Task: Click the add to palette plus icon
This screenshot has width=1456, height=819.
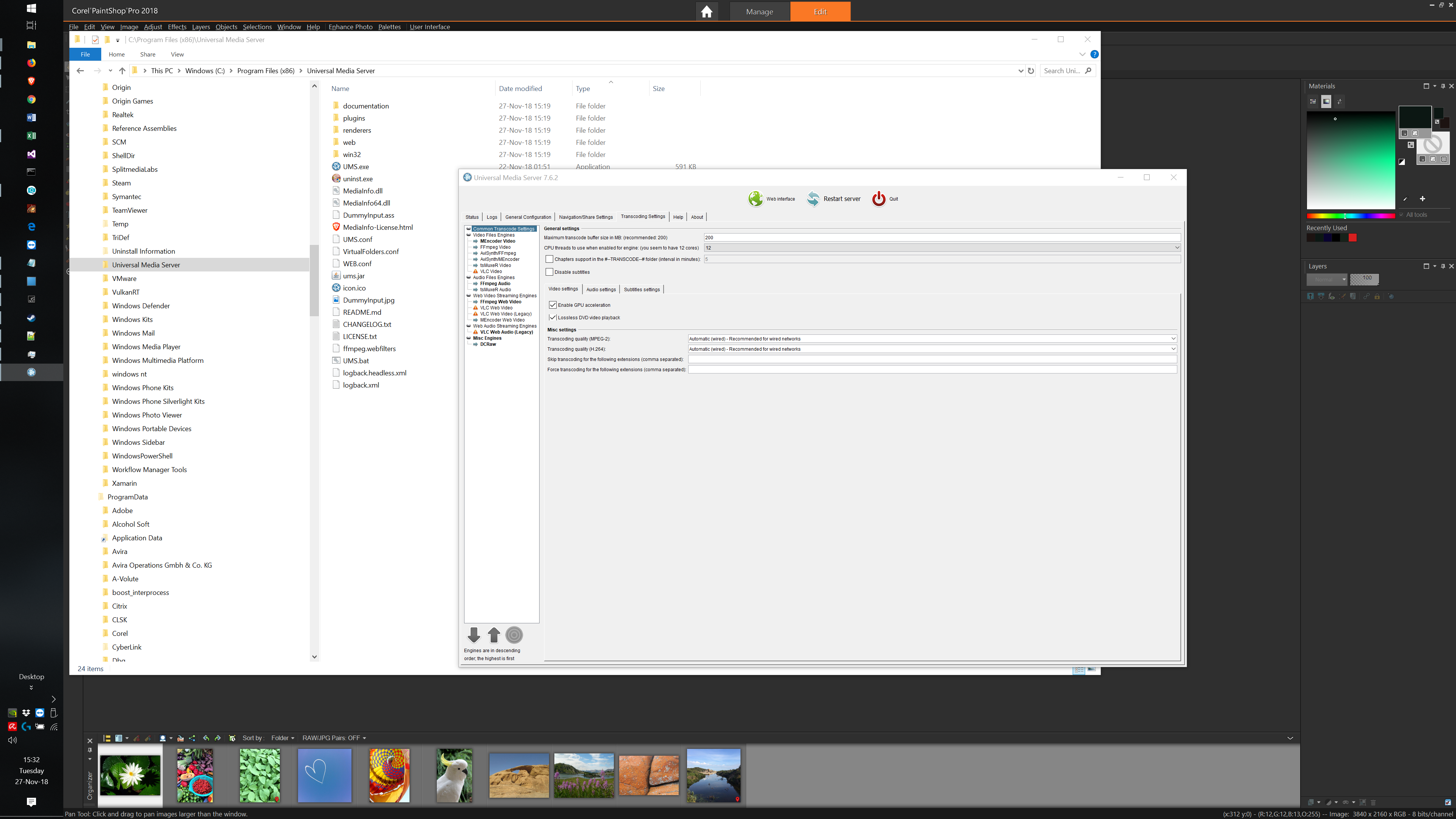Action: click(1422, 199)
